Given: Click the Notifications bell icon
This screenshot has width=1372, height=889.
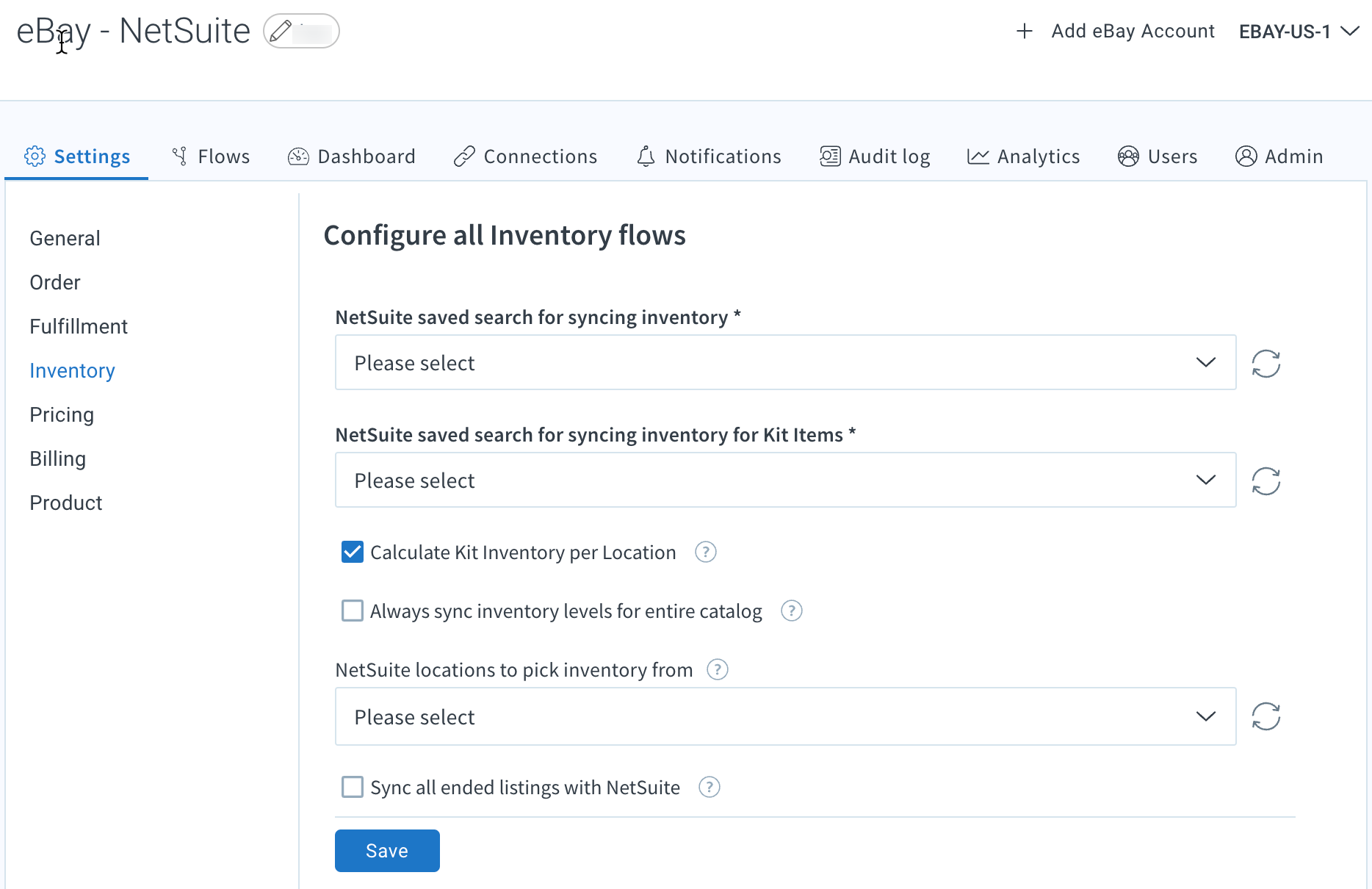Looking at the screenshot, I should click(646, 156).
